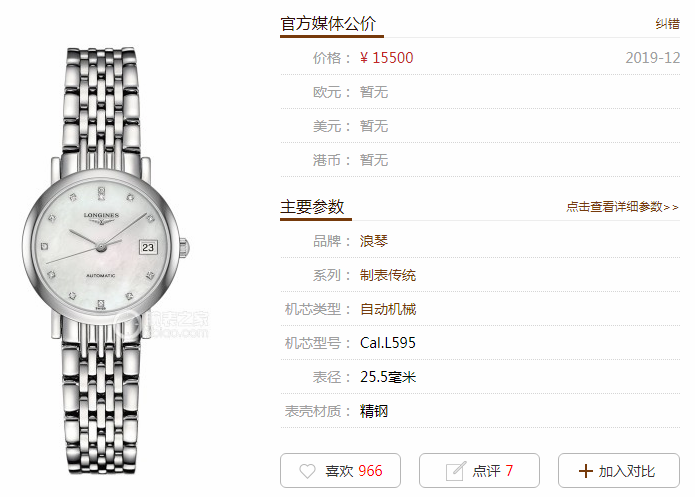Viewport: 695px width, 497px height.
Task: Click the 纠错 correction link
Action: (668, 23)
